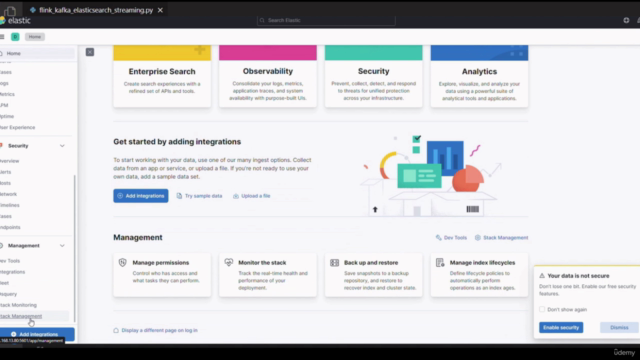Viewport: 640px width, 360px height.
Task: Click the sidebar bottom Add integrations button
Action: [37, 333]
